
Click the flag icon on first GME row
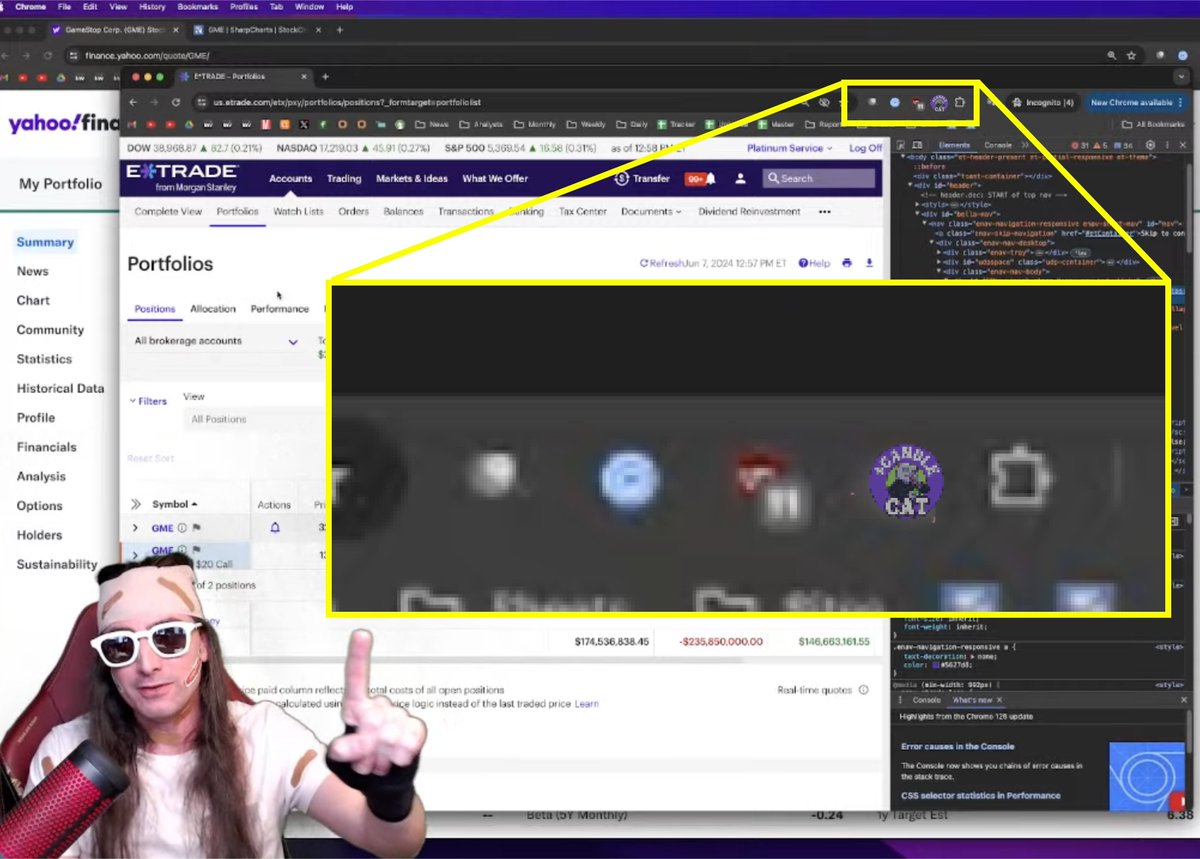pos(196,527)
